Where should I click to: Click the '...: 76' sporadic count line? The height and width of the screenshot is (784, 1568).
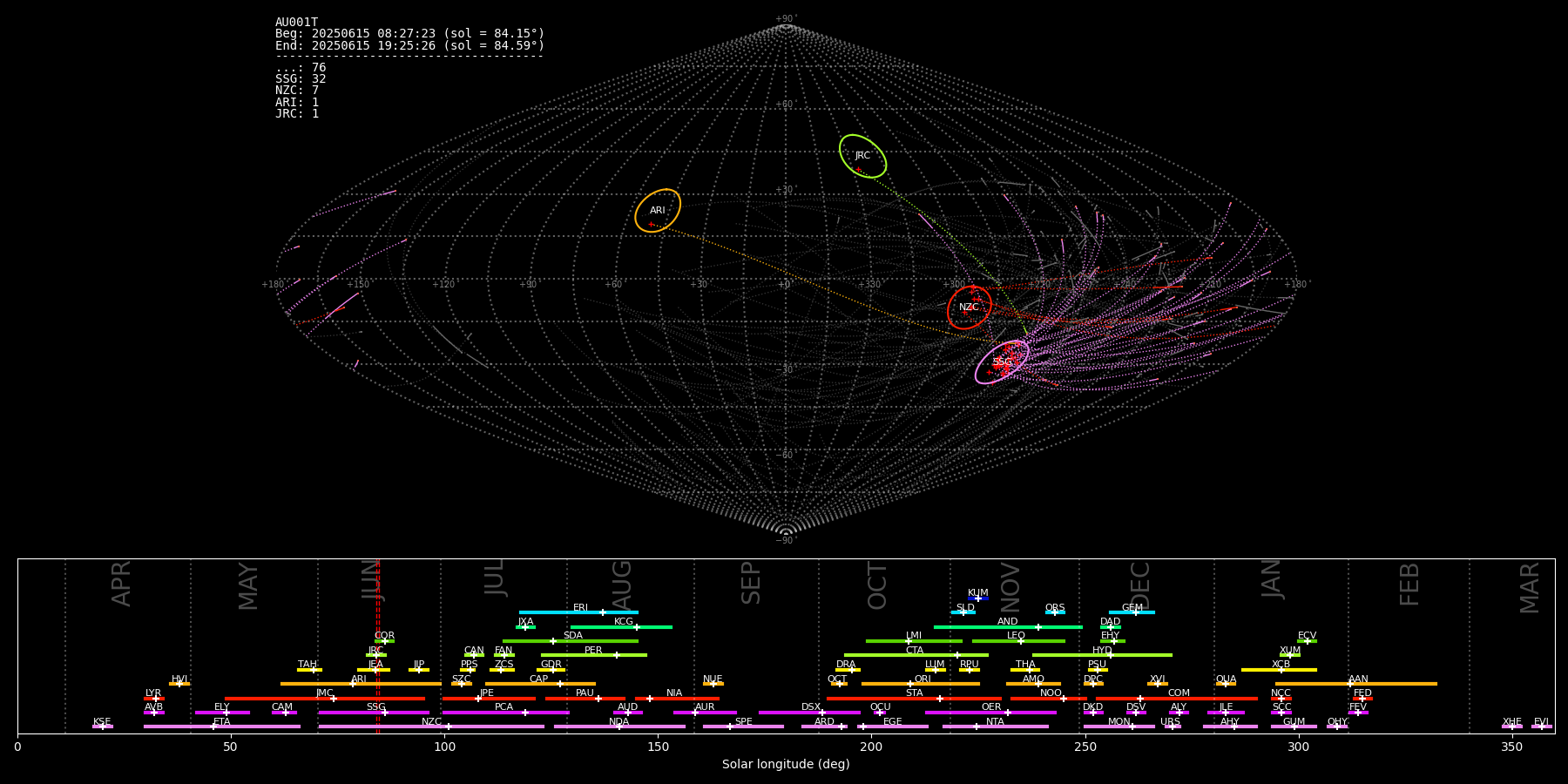pos(301,68)
